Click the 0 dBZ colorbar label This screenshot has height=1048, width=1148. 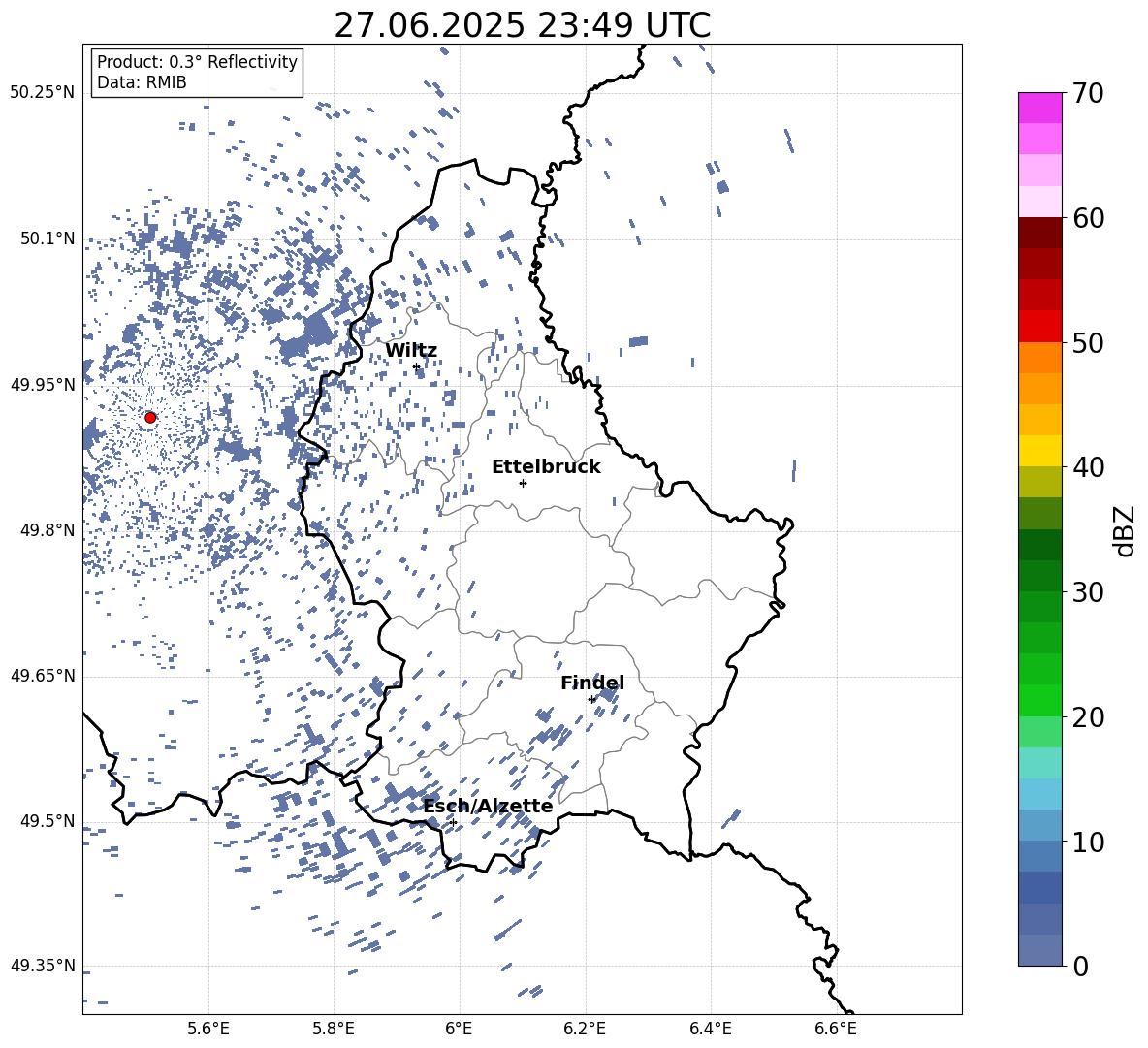click(1080, 967)
